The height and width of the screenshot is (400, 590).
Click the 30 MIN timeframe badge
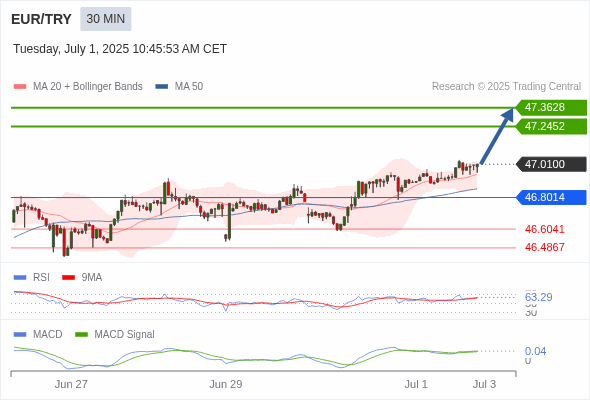click(106, 19)
